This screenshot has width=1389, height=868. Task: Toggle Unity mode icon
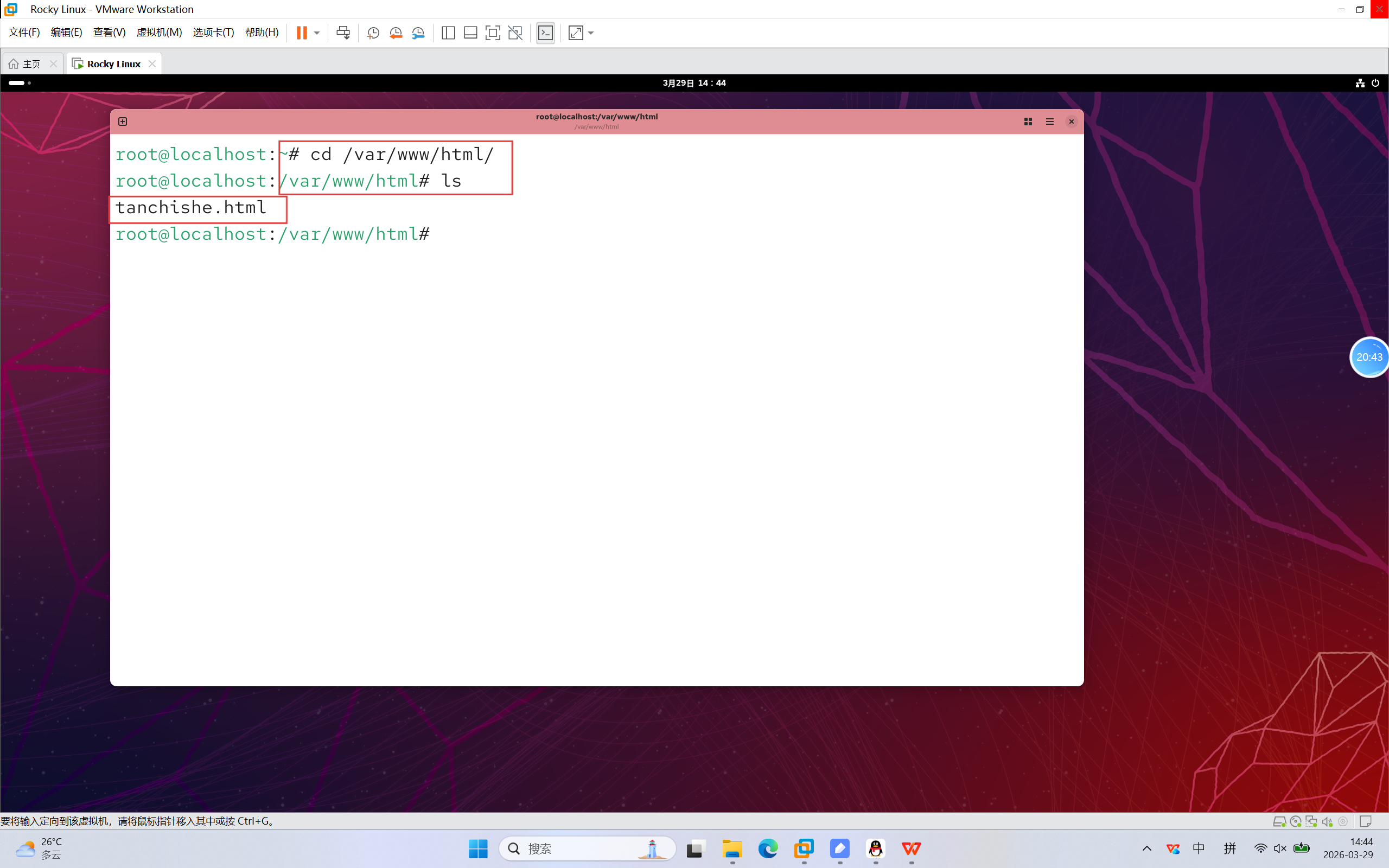click(515, 33)
